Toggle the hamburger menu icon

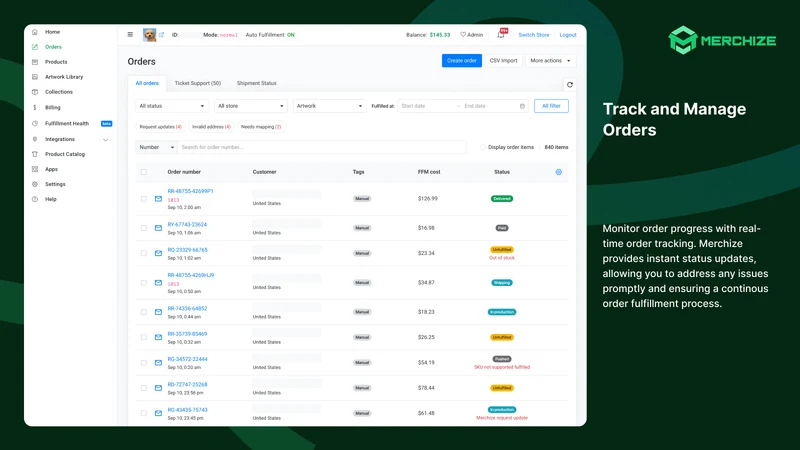click(130, 35)
